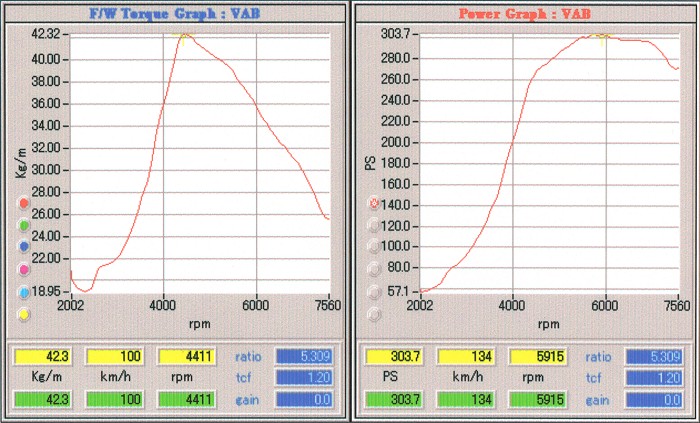Click the tcf 1.20 field in Torque Graph panel
This screenshot has height=423, width=700.
click(x=304, y=378)
